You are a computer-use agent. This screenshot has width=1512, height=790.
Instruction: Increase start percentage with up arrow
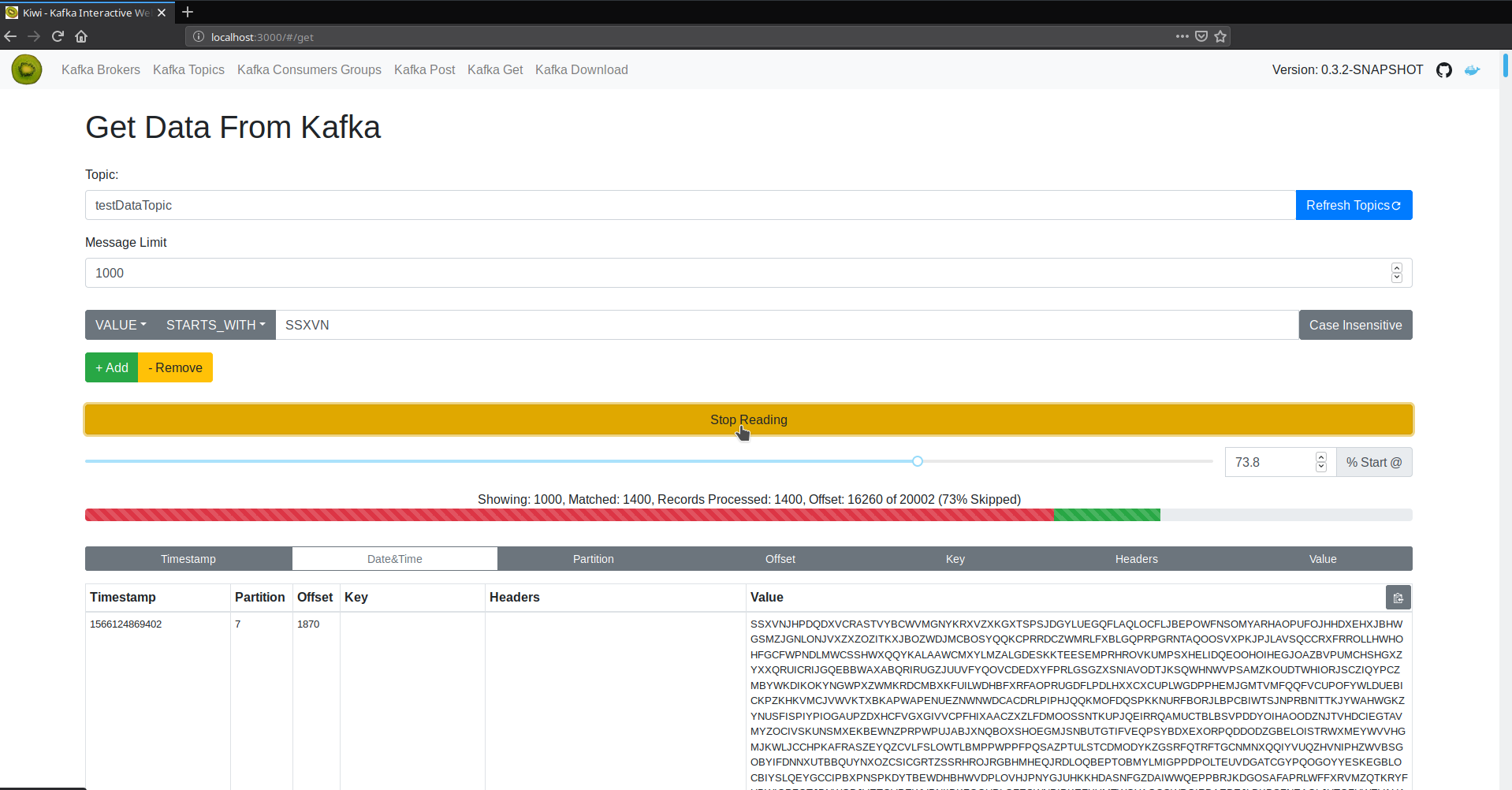[1321, 457]
